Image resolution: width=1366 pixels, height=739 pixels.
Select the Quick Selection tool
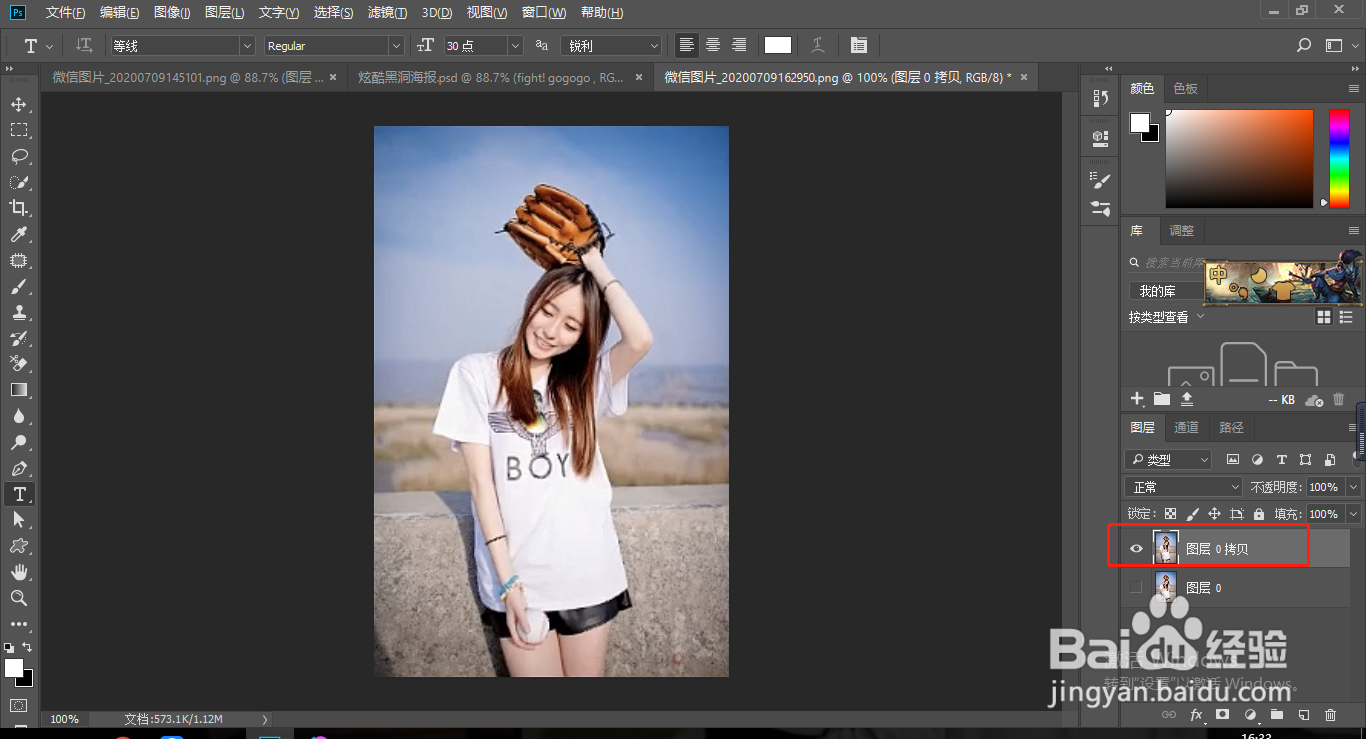19,182
